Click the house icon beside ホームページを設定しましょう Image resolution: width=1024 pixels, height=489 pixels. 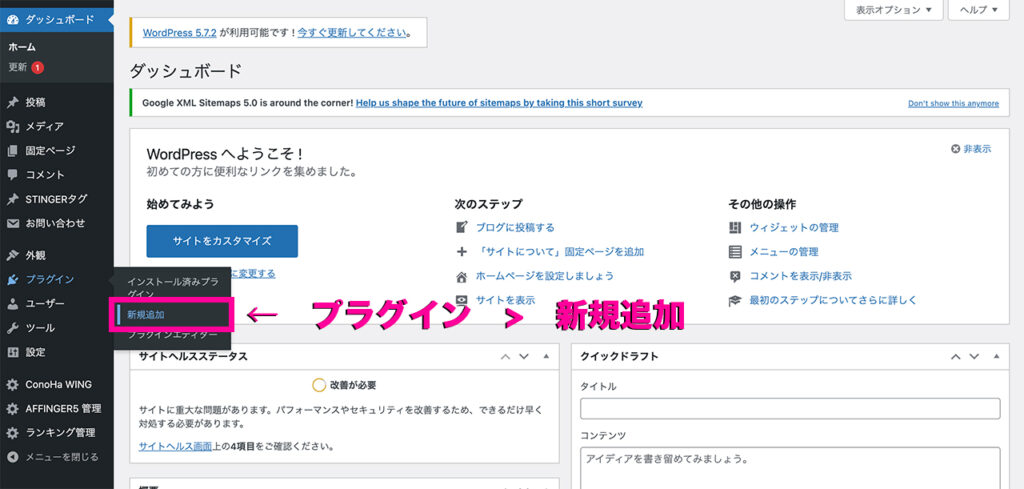click(x=462, y=276)
